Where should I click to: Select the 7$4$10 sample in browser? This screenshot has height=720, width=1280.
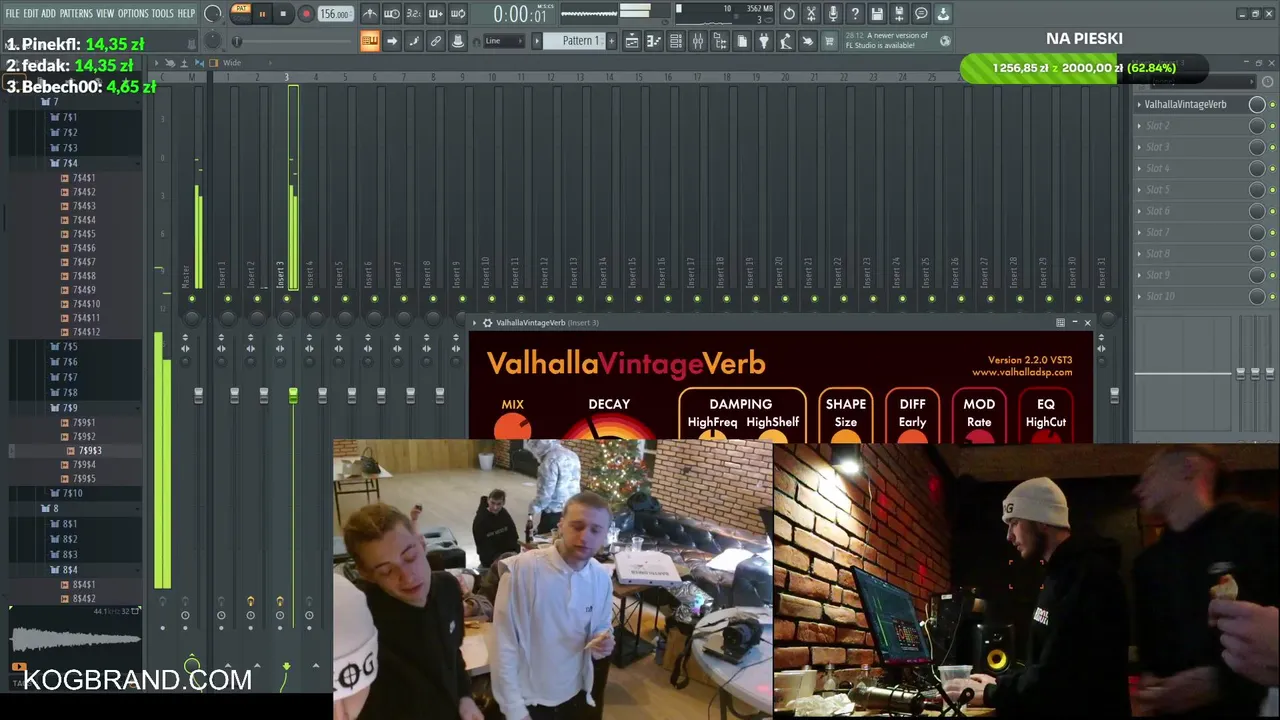point(86,304)
